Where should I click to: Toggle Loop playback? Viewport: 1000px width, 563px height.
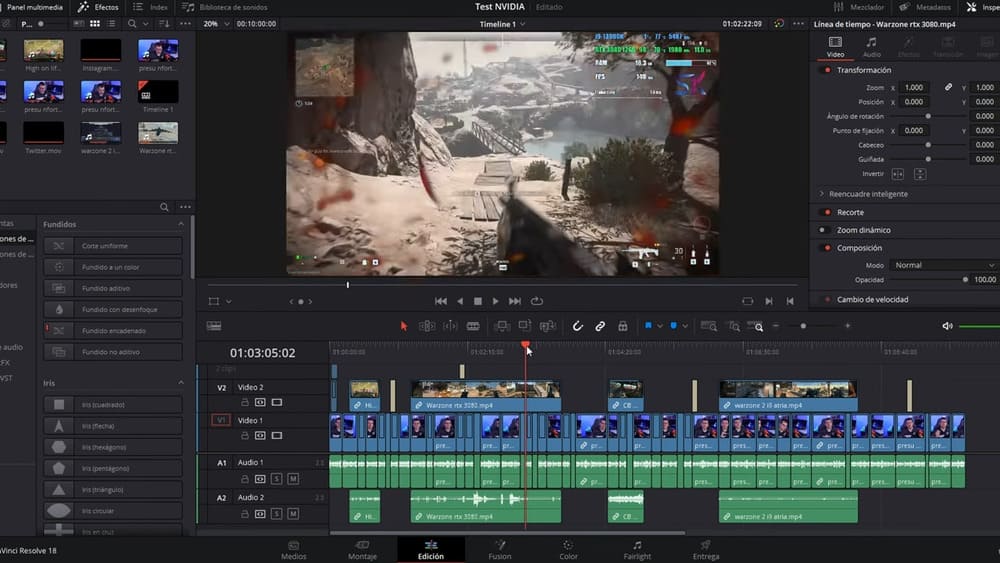537,301
